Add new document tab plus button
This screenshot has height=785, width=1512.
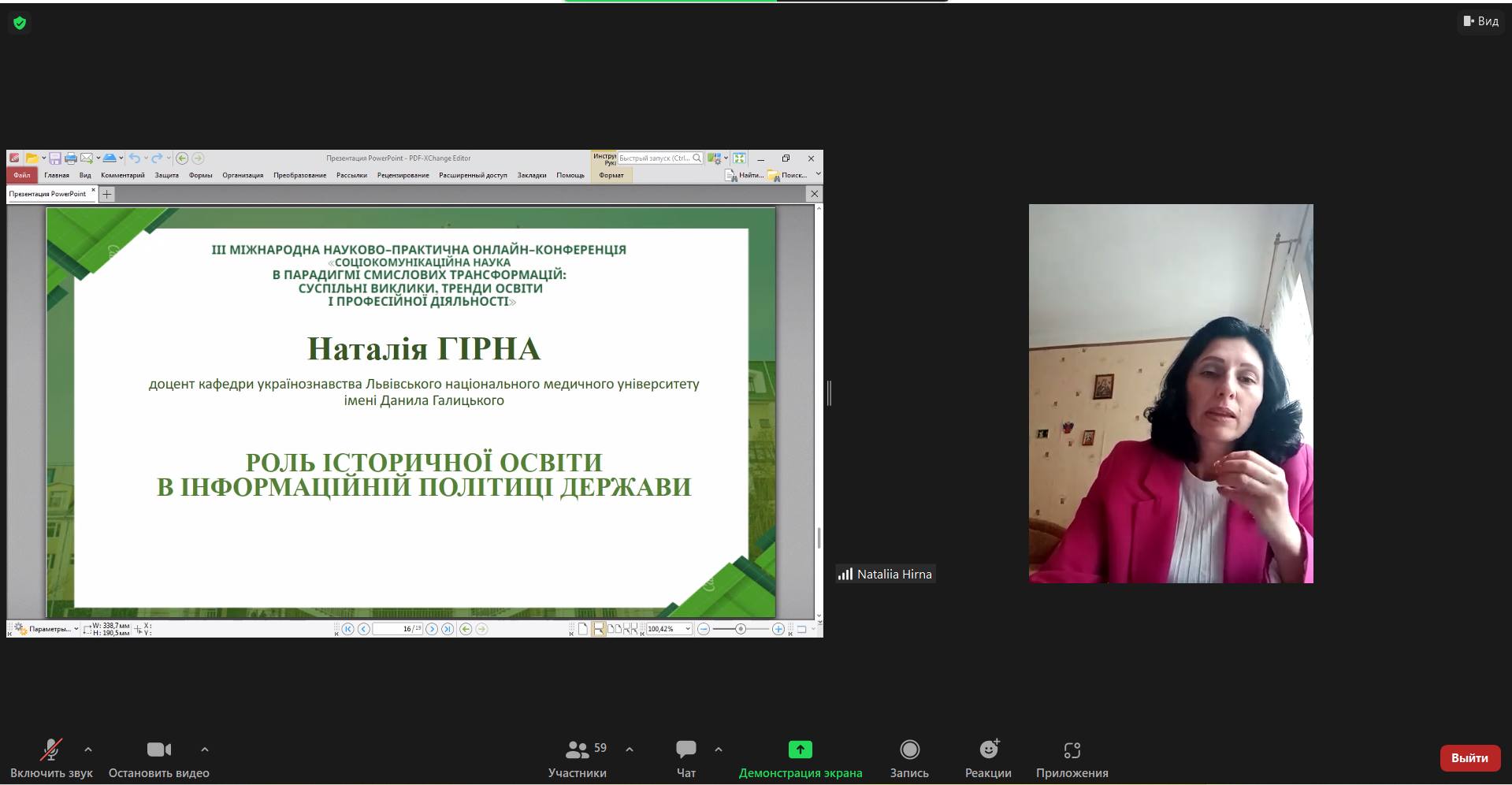tap(107, 194)
